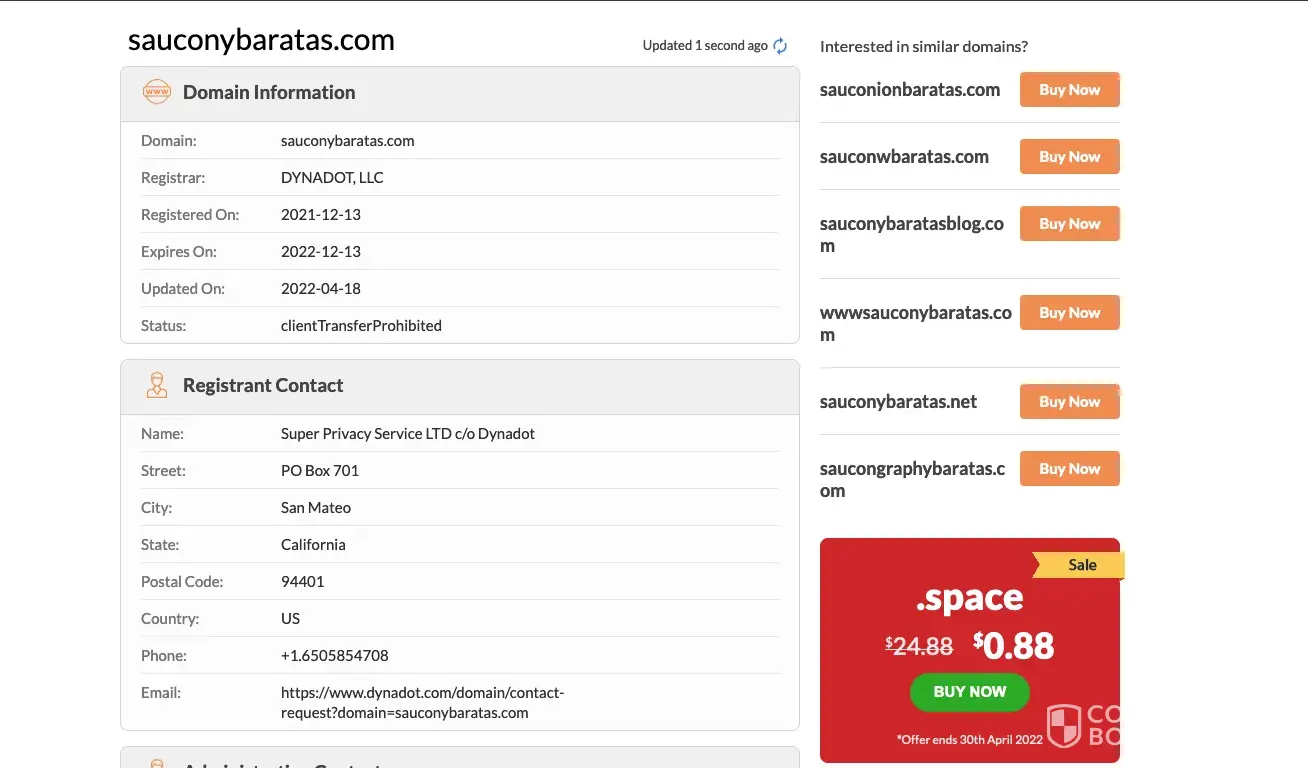Image resolution: width=1308 pixels, height=768 pixels.
Task: Click the Dynadot contact-request email link
Action: [422, 703]
